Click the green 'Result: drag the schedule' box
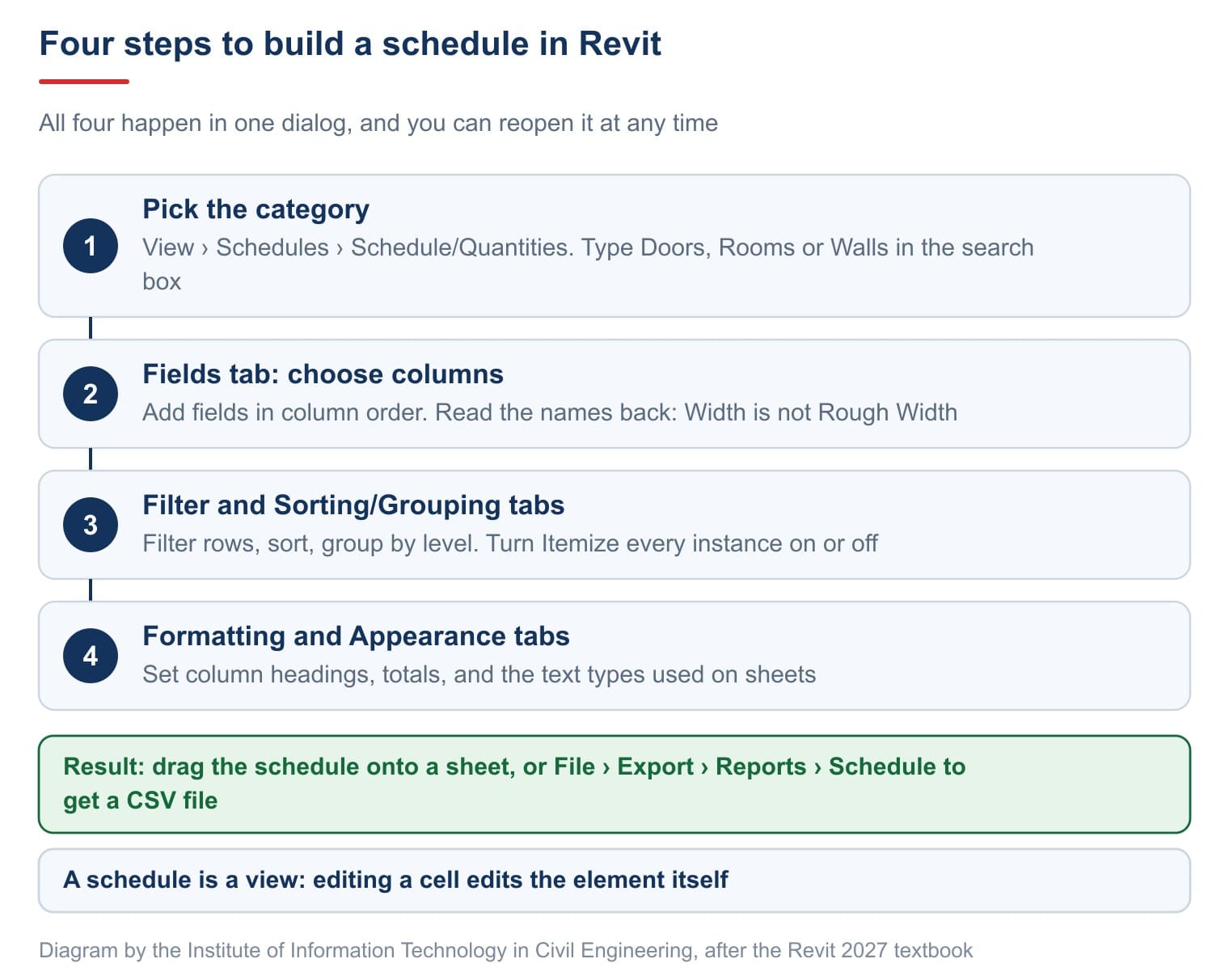 [614, 784]
